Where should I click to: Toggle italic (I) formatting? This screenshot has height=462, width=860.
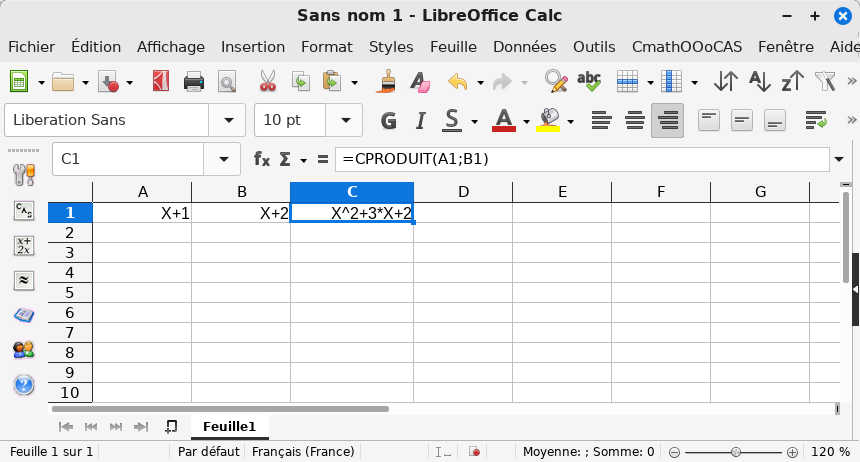coord(419,121)
